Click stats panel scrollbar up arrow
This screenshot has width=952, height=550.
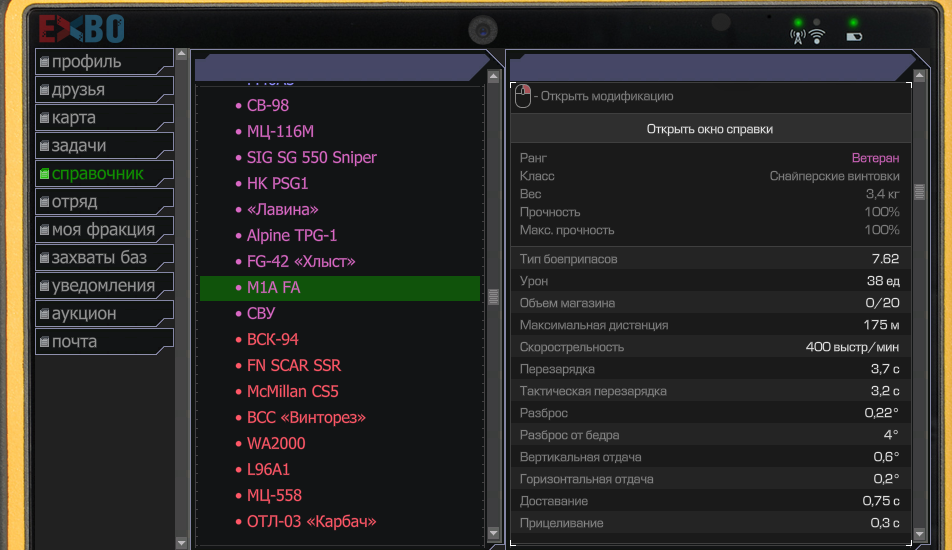click(x=920, y=76)
